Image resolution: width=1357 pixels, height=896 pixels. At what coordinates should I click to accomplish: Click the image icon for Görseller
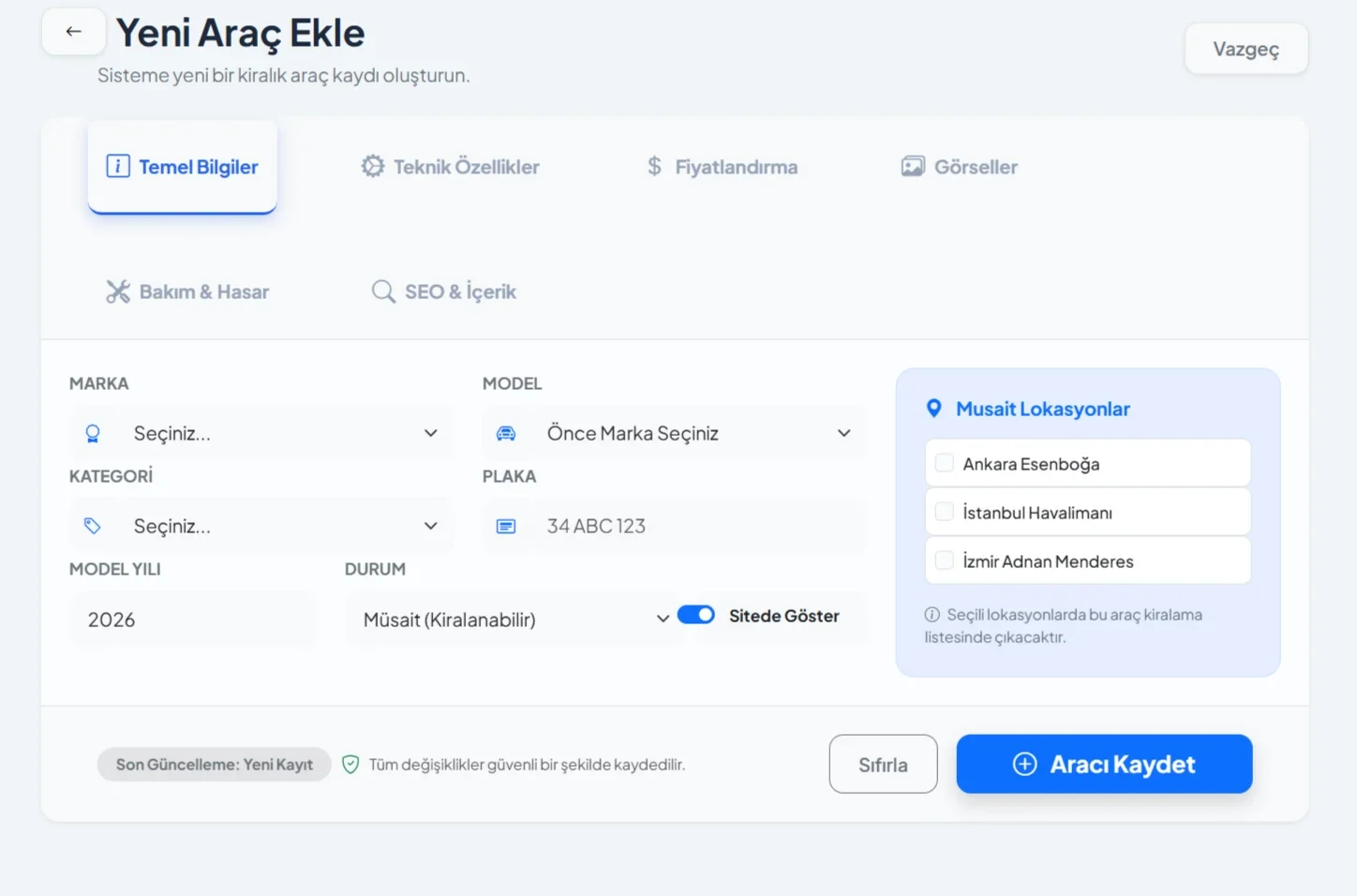(x=913, y=167)
